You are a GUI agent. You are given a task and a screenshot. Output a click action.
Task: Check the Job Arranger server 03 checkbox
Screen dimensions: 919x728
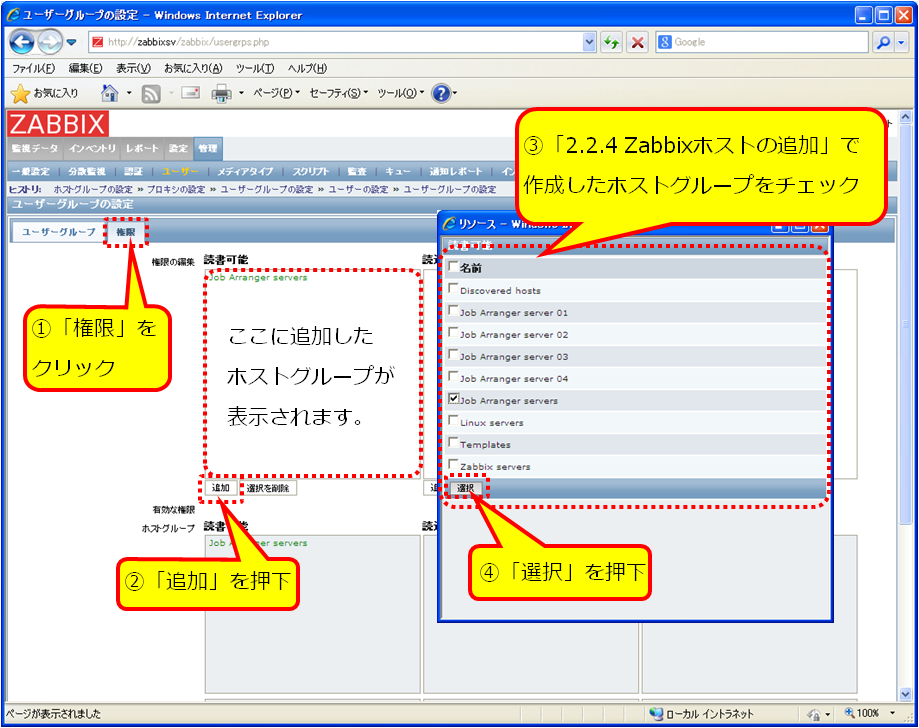(453, 355)
